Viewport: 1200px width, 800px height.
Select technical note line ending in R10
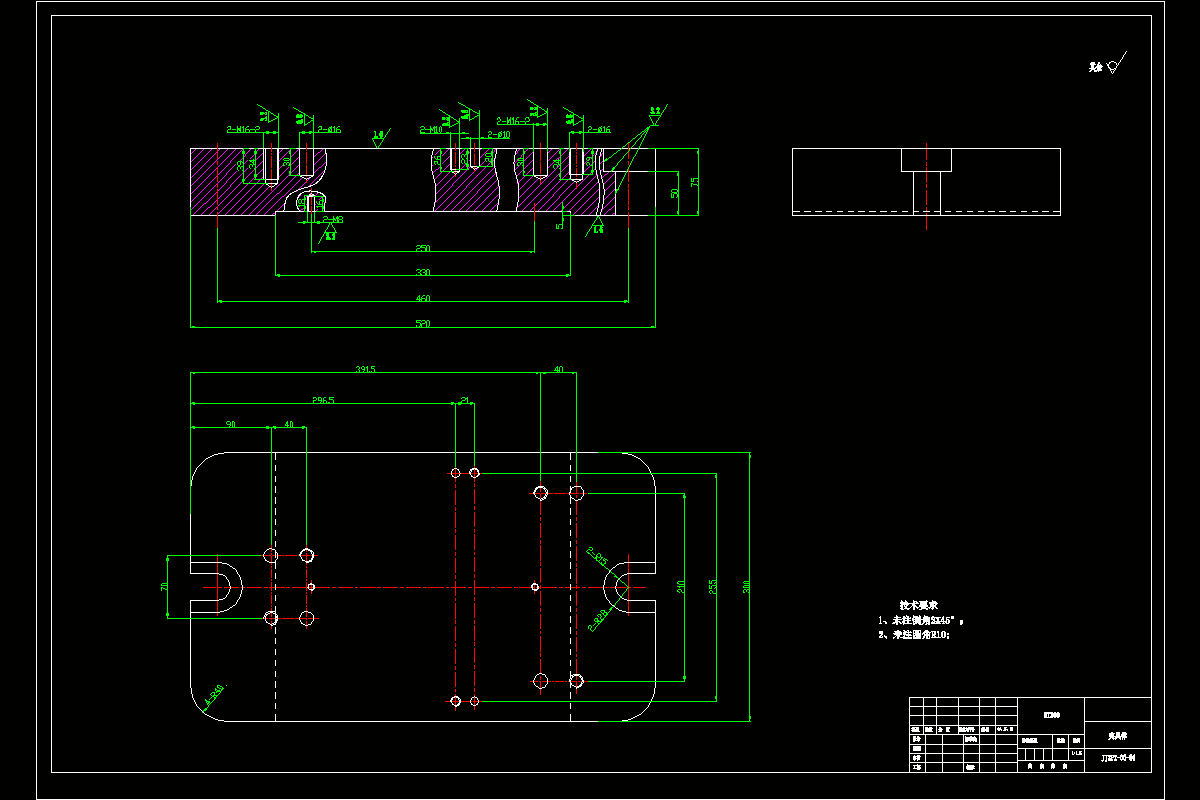pyautogui.click(x=914, y=634)
